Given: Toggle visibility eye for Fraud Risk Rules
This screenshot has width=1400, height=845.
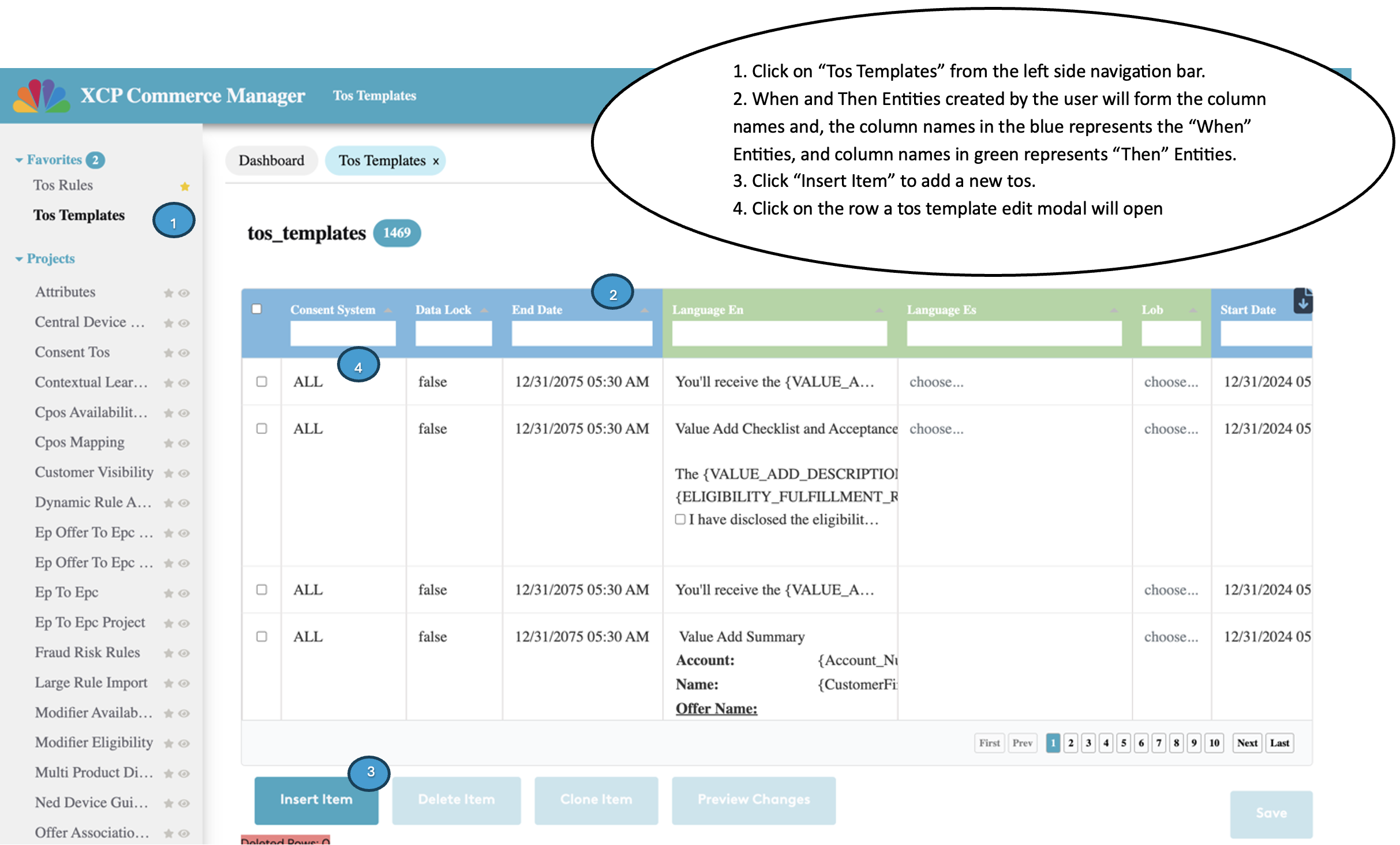Looking at the screenshot, I should pyautogui.click(x=184, y=653).
